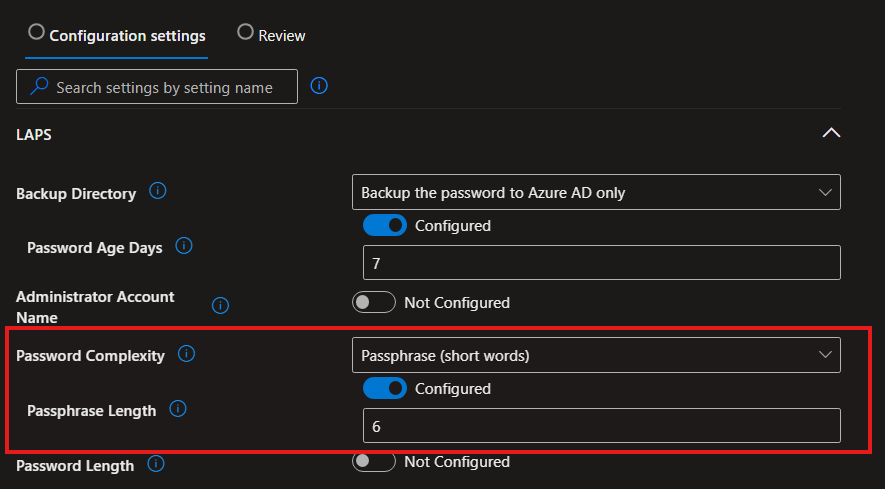The image size is (885, 489).
Task: Expand the Password Complexity dropdown
Action: point(596,354)
